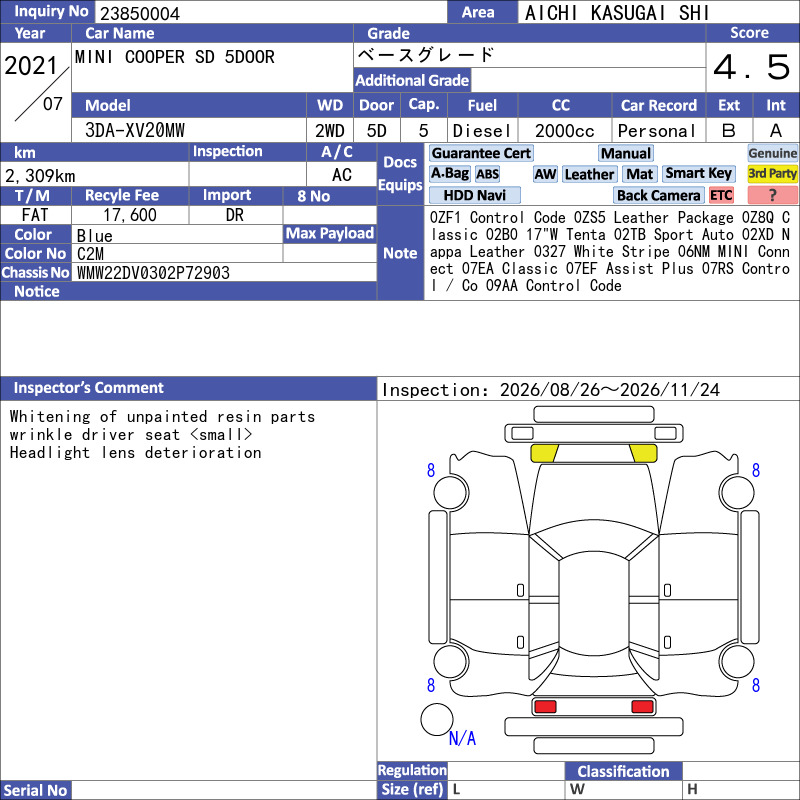This screenshot has height=800, width=800.
Task: Select the Back Camera badge
Action: [658, 195]
